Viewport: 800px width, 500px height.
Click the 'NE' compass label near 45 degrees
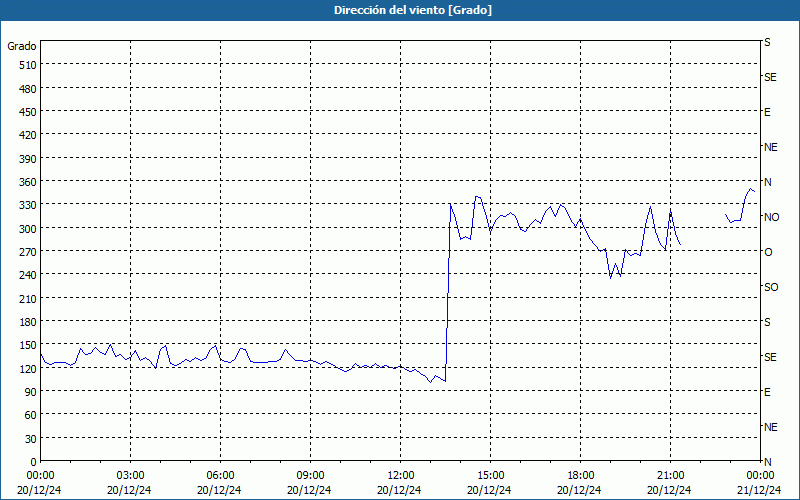tap(770, 427)
